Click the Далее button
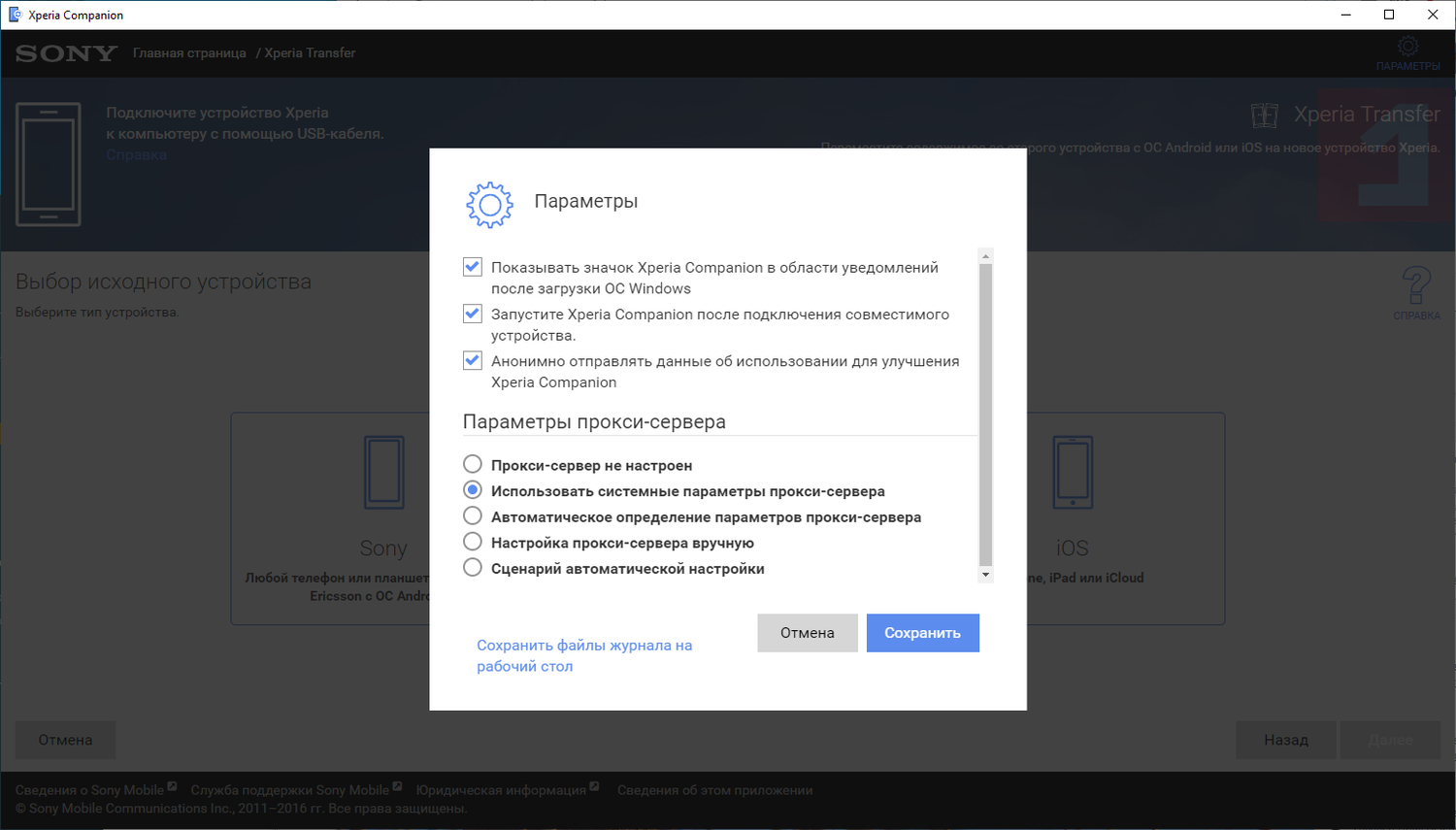The width and height of the screenshot is (1456, 830). click(1390, 740)
